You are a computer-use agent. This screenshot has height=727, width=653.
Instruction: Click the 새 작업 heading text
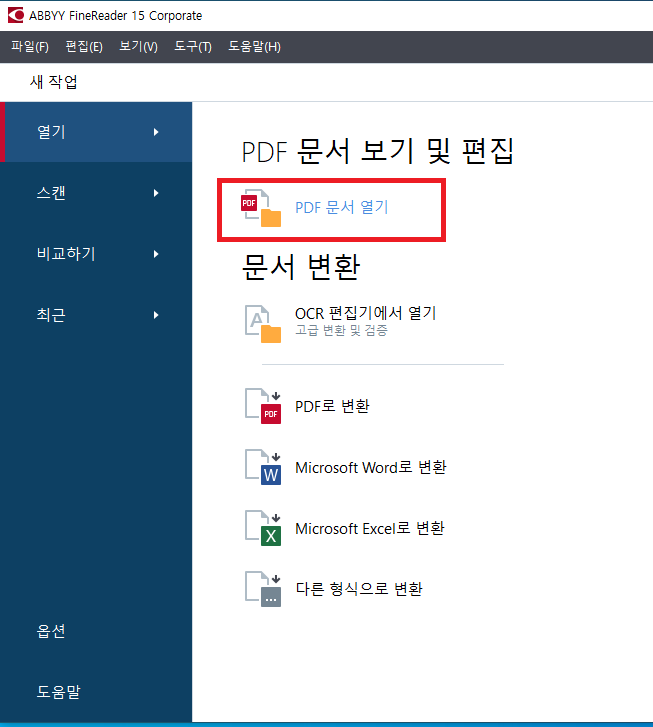click(x=54, y=82)
